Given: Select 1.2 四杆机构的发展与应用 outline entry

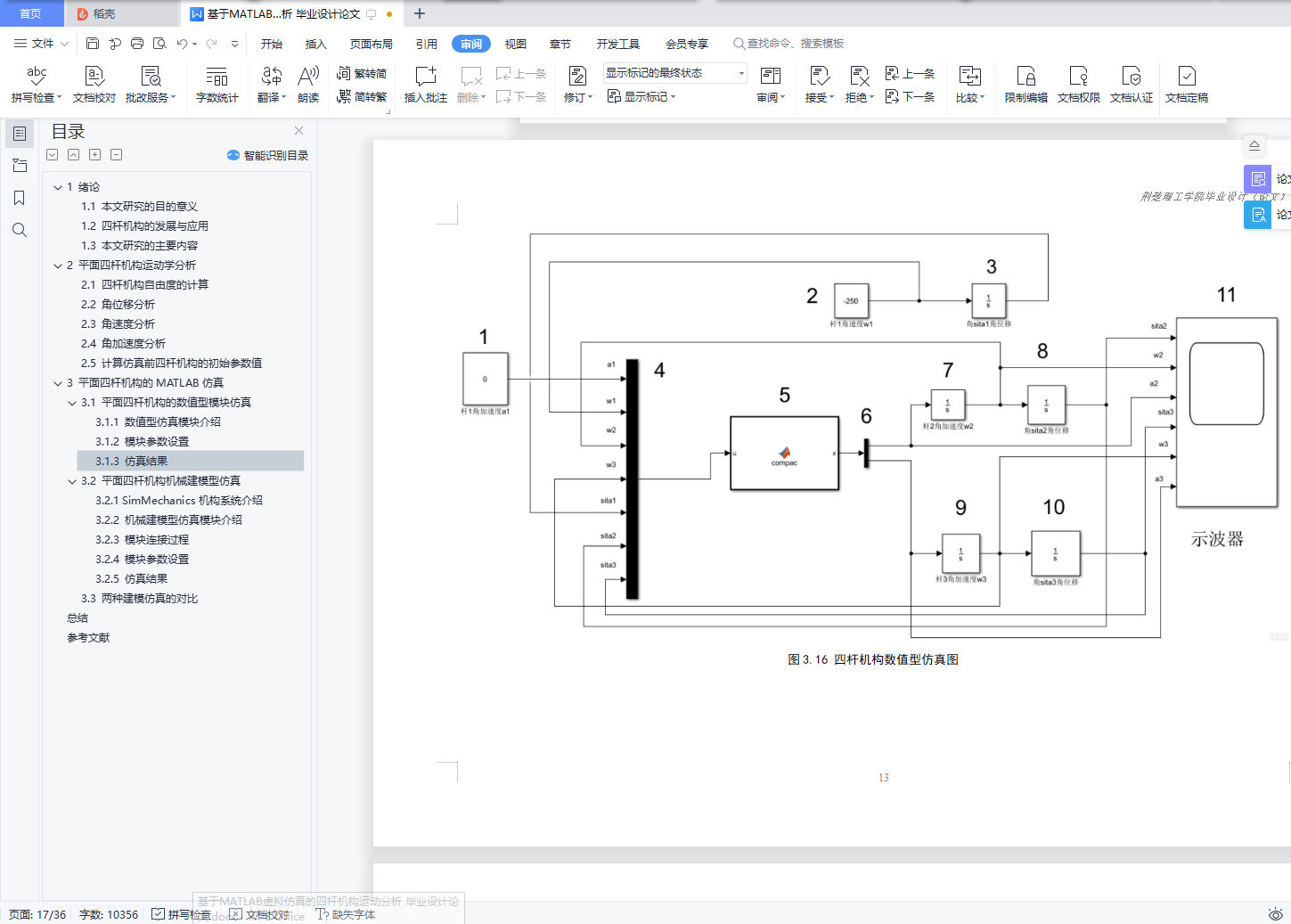Looking at the screenshot, I should tap(144, 226).
